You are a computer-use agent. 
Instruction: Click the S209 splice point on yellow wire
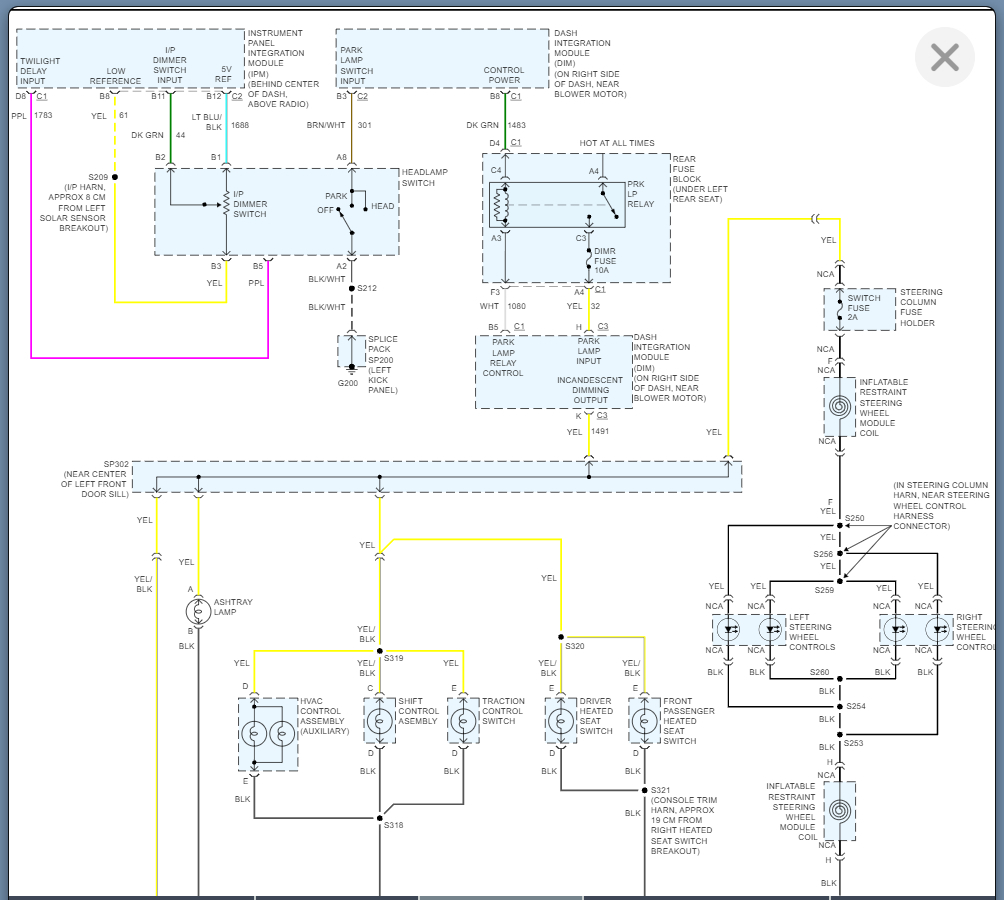click(x=115, y=177)
